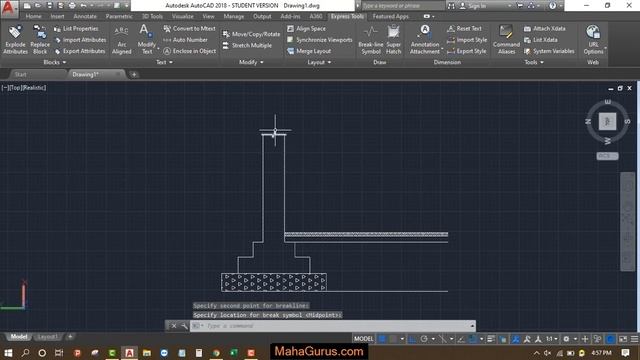Open the Featured Apps ribbon tab
The image size is (640, 360).
click(390, 16)
